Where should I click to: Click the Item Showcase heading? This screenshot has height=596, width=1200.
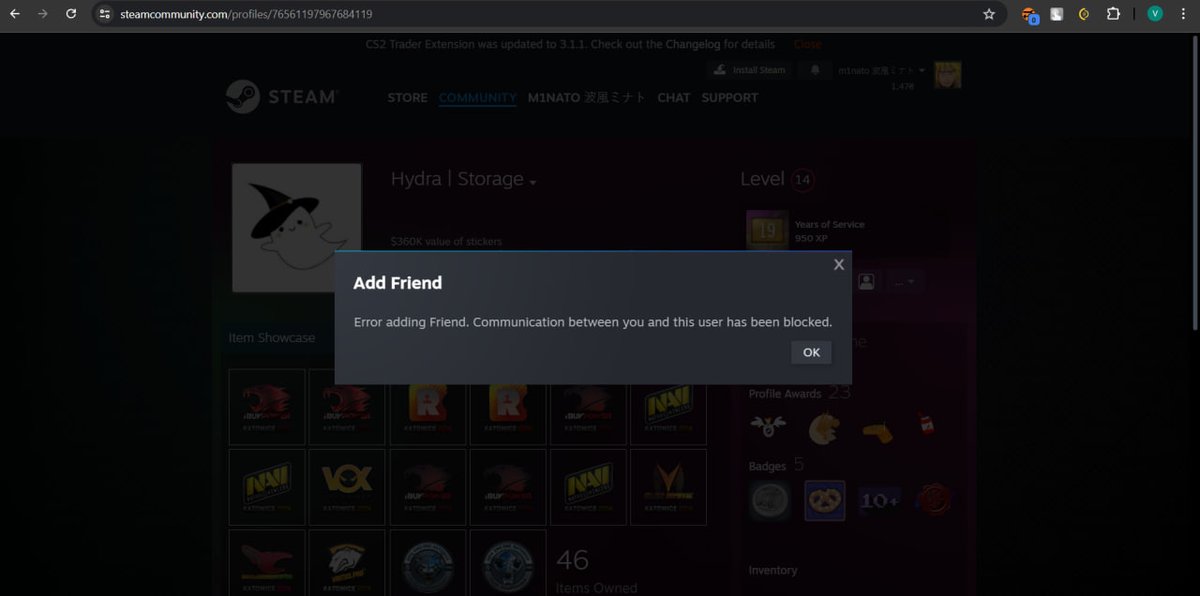271,338
